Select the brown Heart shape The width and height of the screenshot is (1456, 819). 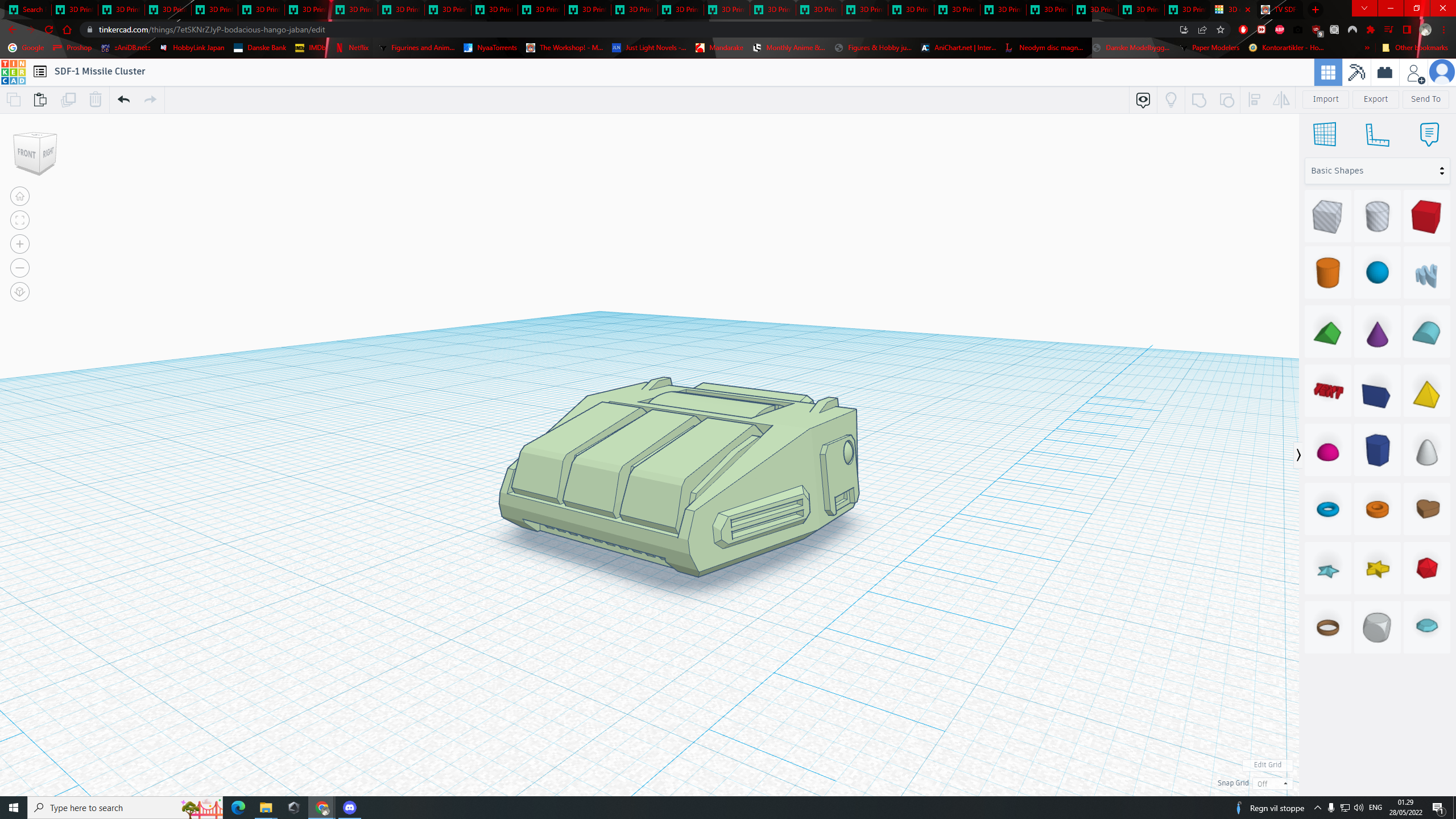pos(1426,509)
